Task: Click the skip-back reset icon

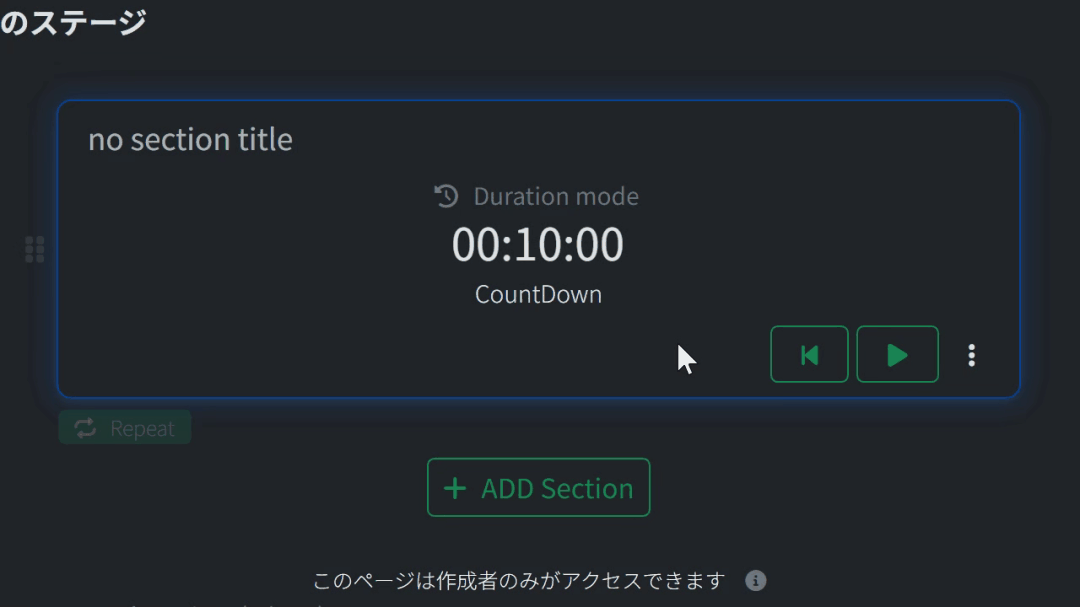Action: [809, 354]
